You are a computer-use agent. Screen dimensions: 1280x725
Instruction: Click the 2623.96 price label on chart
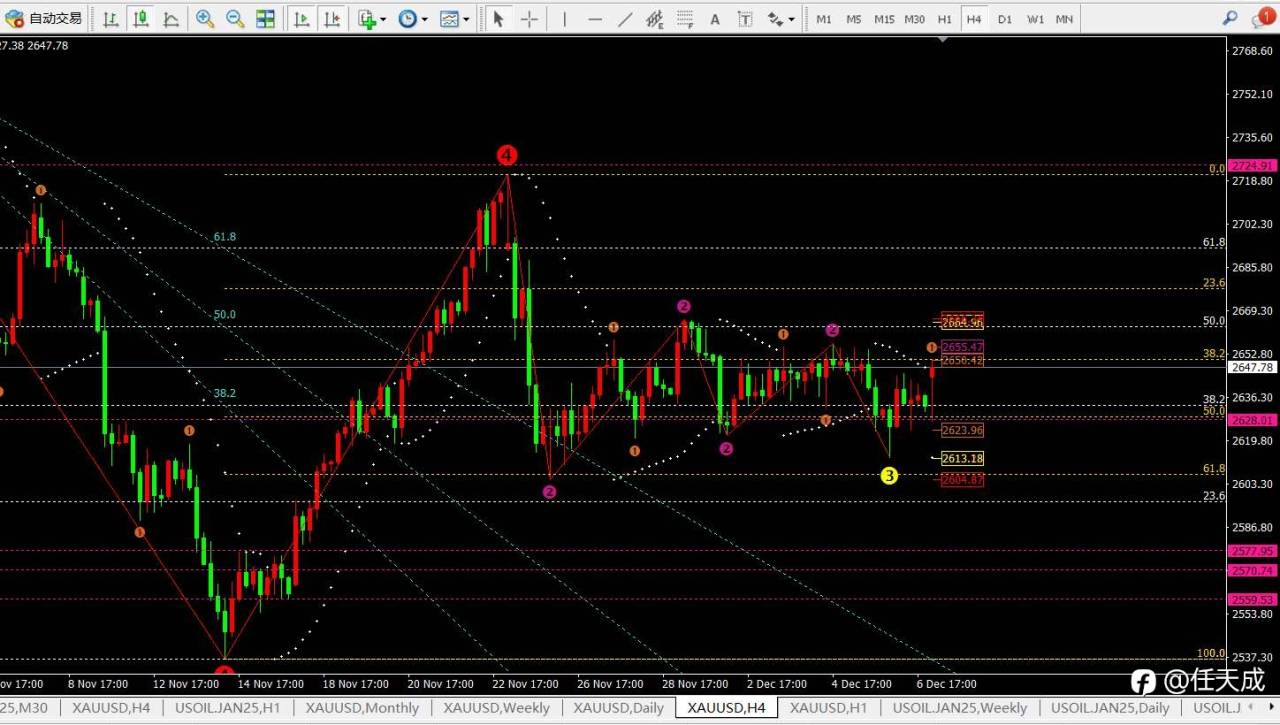pyautogui.click(x=962, y=431)
